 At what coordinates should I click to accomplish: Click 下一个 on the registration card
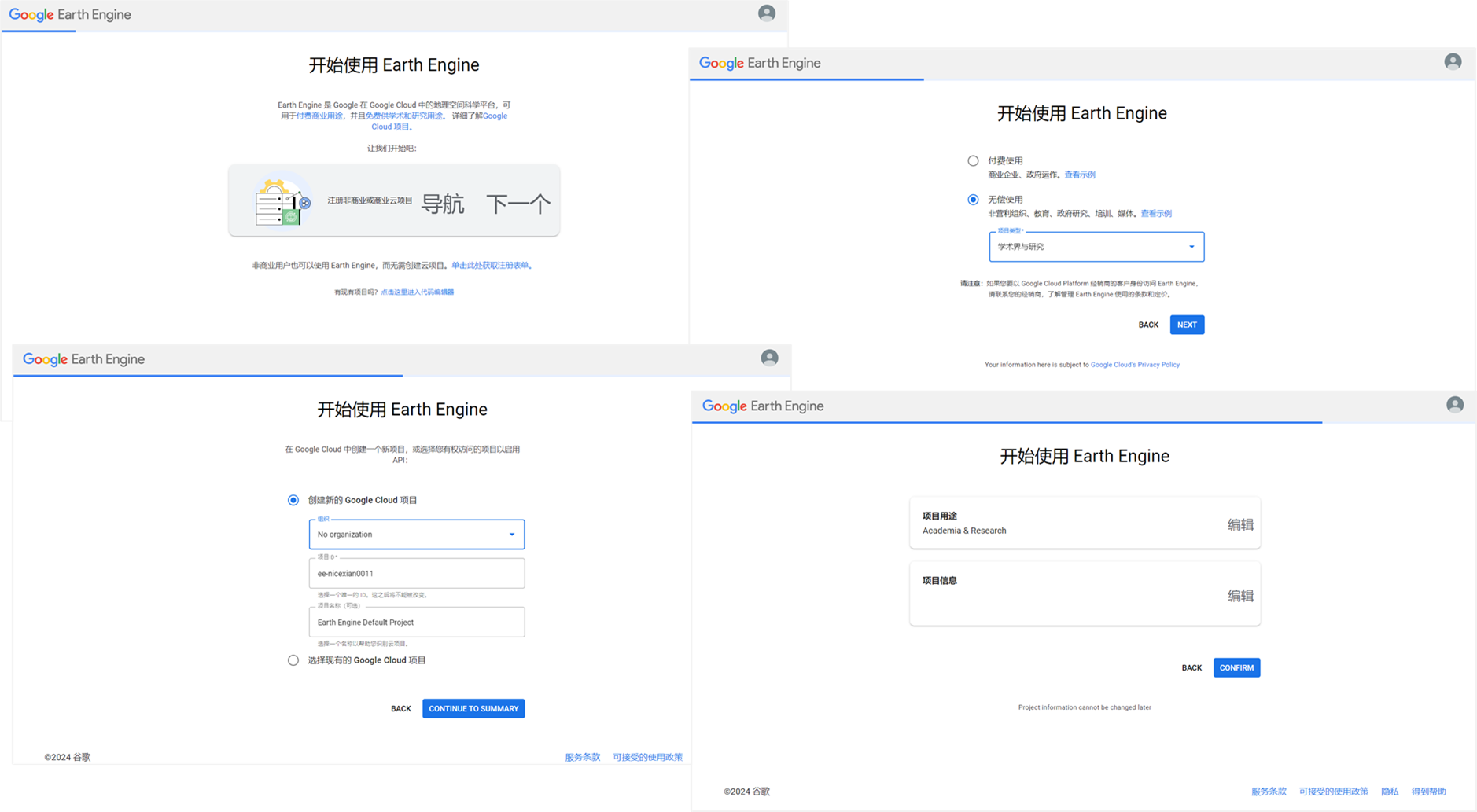click(x=518, y=204)
